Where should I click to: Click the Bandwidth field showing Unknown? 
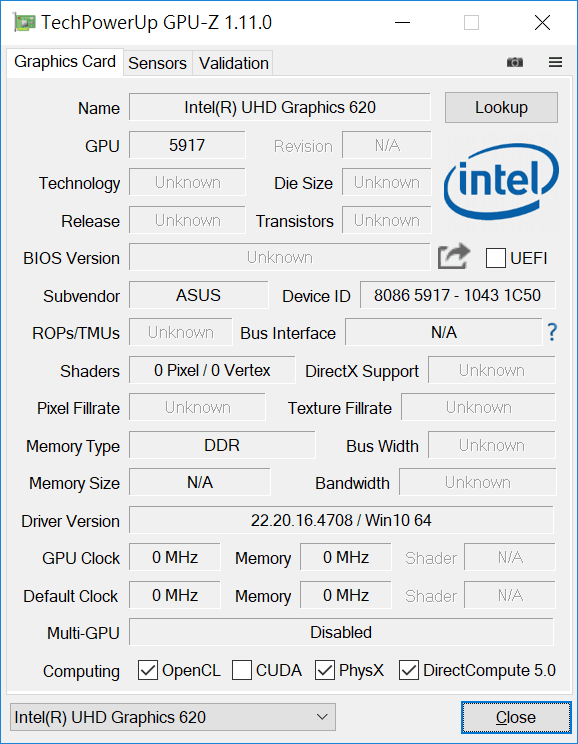(x=477, y=482)
